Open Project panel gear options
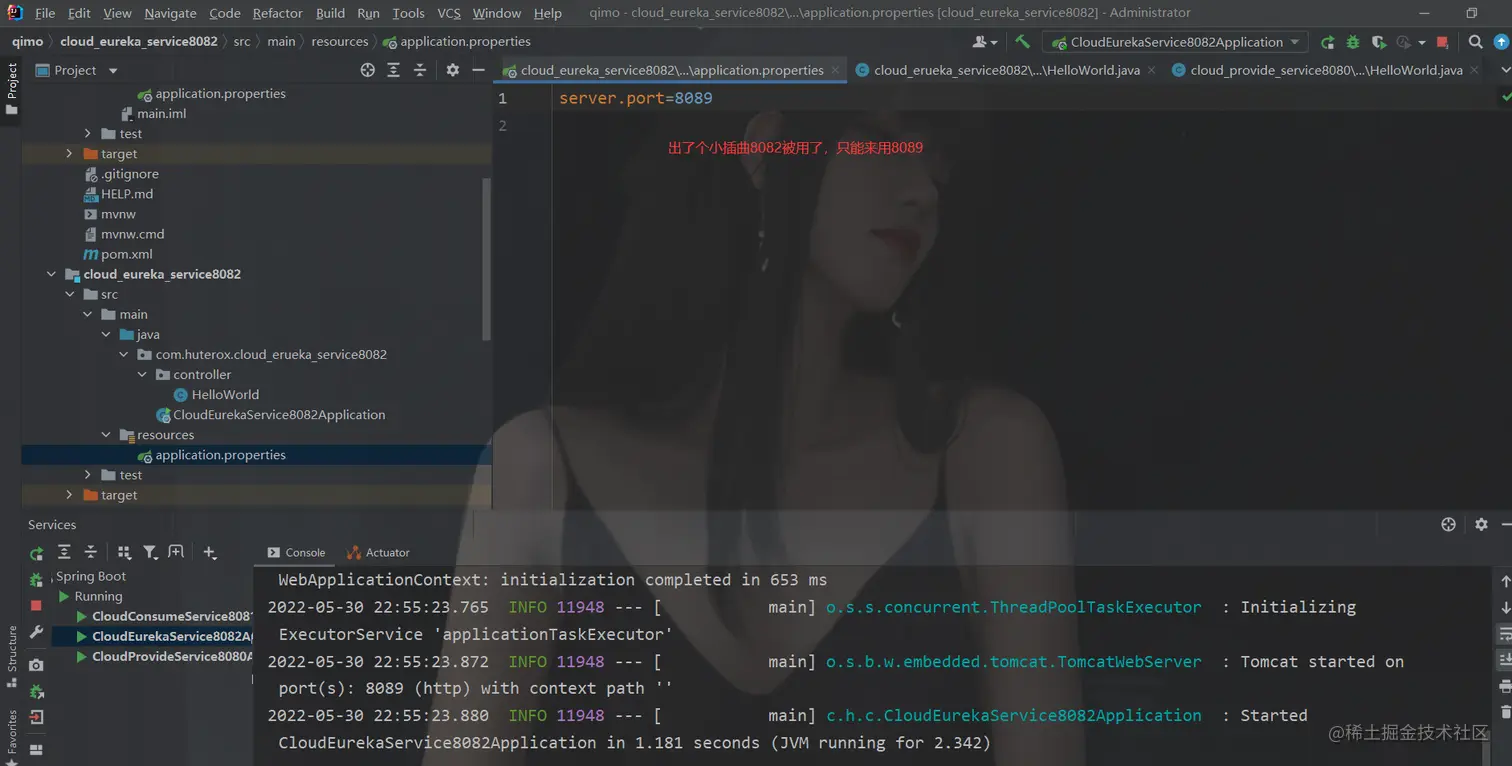This screenshot has width=1512, height=766. (453, 70)
